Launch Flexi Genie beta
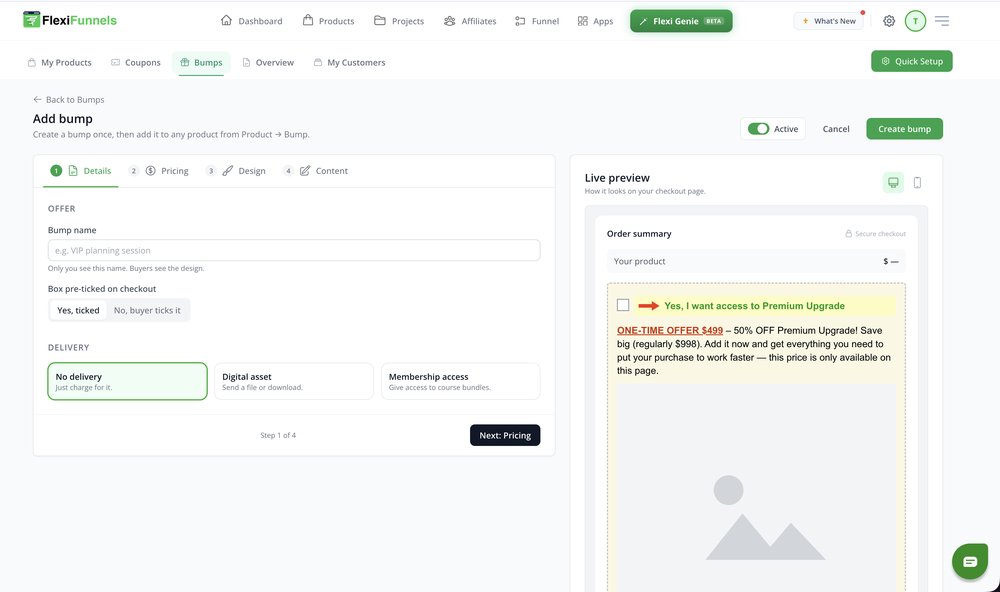This screenshot has width=1000, height=592. point(681,21)
